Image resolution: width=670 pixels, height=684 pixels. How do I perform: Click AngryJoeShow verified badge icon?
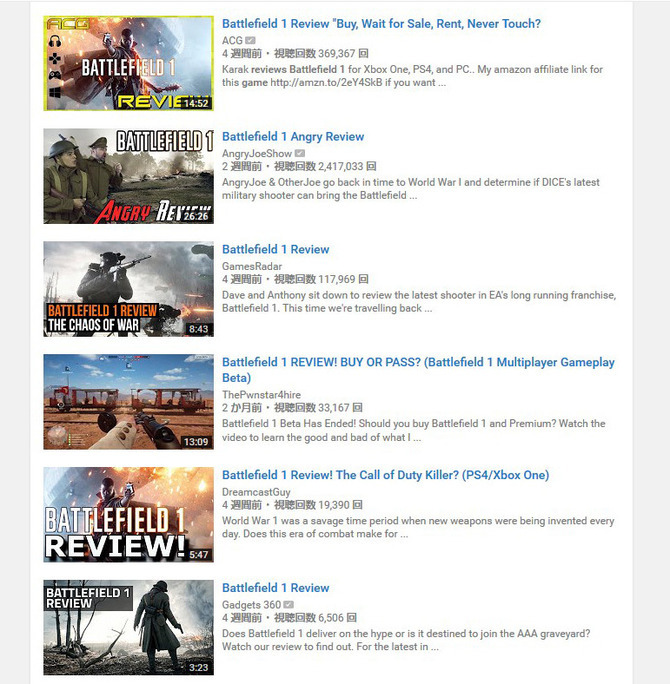pyautogui.click(x=300, y=154)
